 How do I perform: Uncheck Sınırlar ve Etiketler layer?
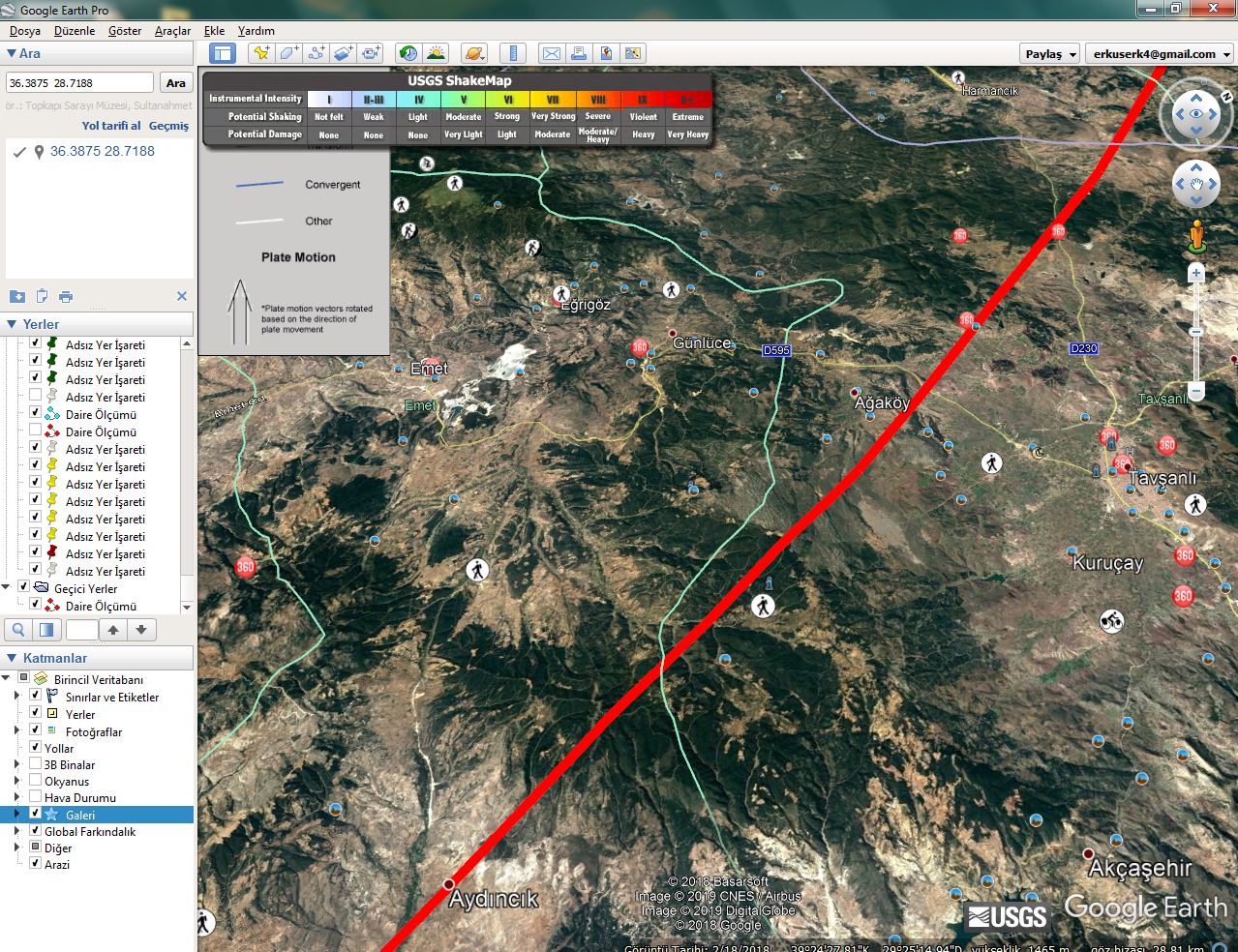35,697
